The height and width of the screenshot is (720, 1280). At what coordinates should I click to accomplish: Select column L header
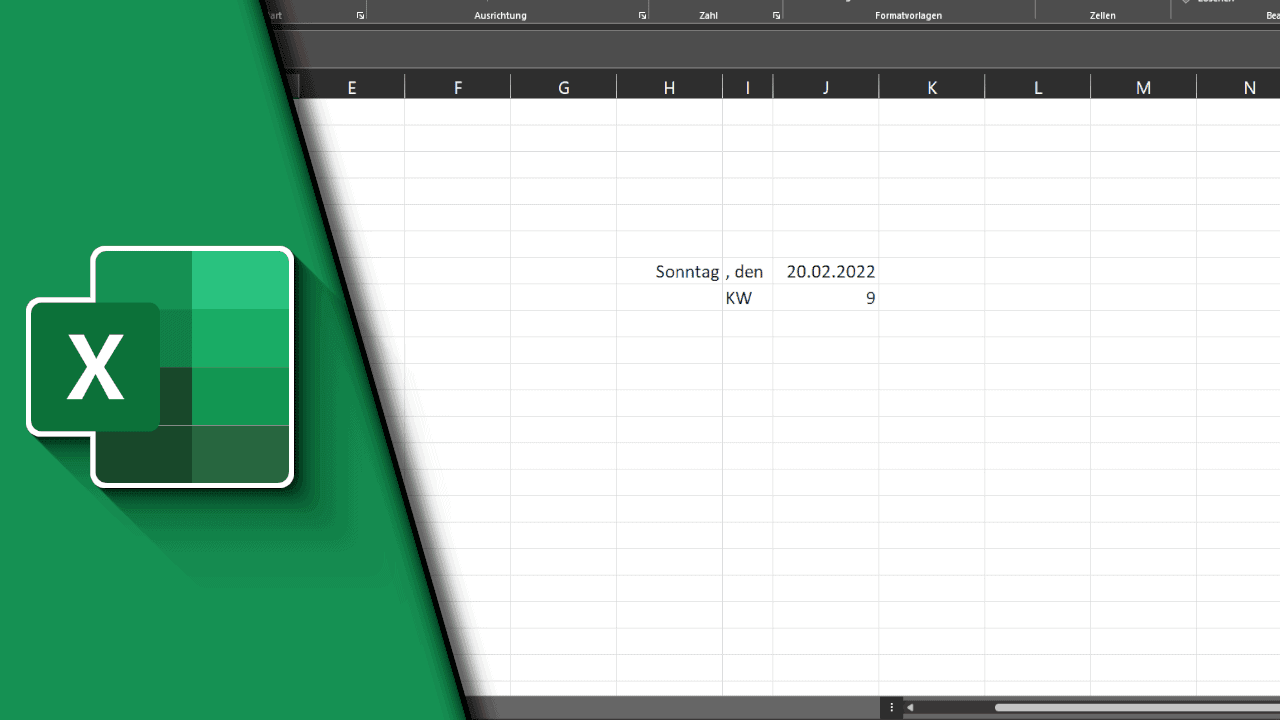point(1038,88)
